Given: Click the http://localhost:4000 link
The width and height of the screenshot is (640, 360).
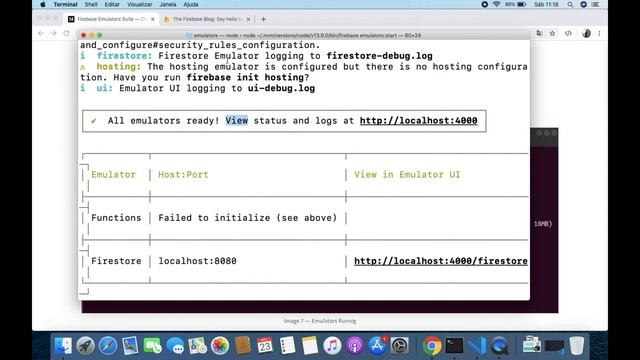Looking at the screenshot, I should pos(418,121).
